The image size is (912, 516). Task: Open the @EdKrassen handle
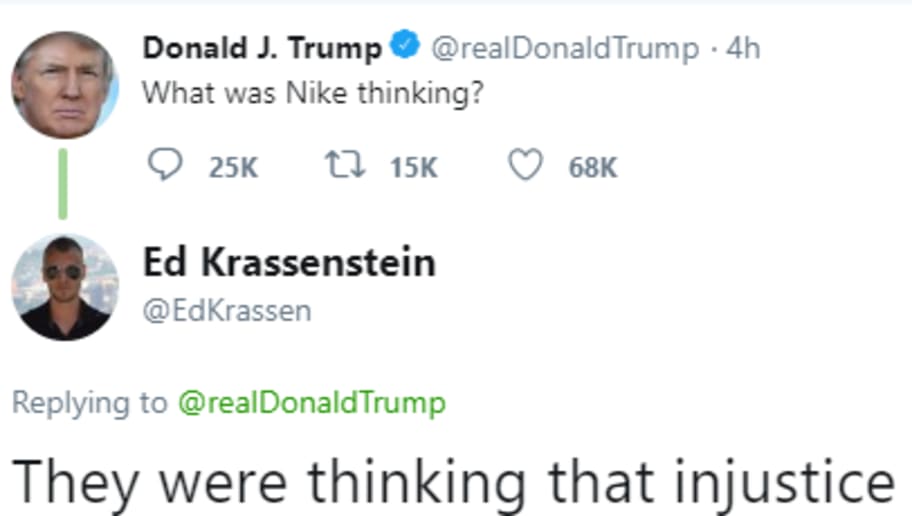(x=227, y=311)
